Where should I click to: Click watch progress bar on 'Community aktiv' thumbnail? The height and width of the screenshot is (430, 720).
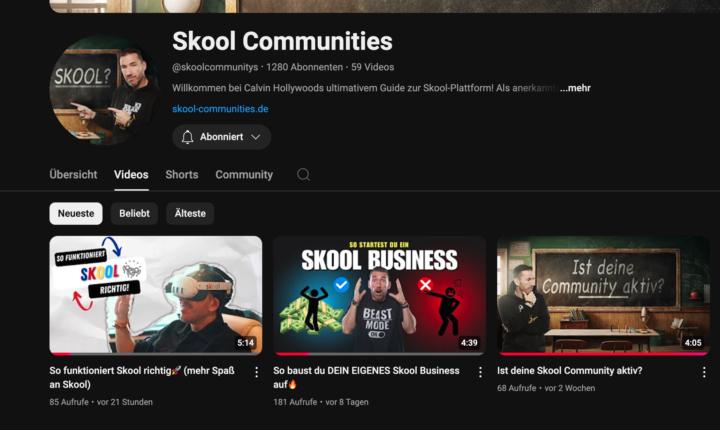coord(603,354)
